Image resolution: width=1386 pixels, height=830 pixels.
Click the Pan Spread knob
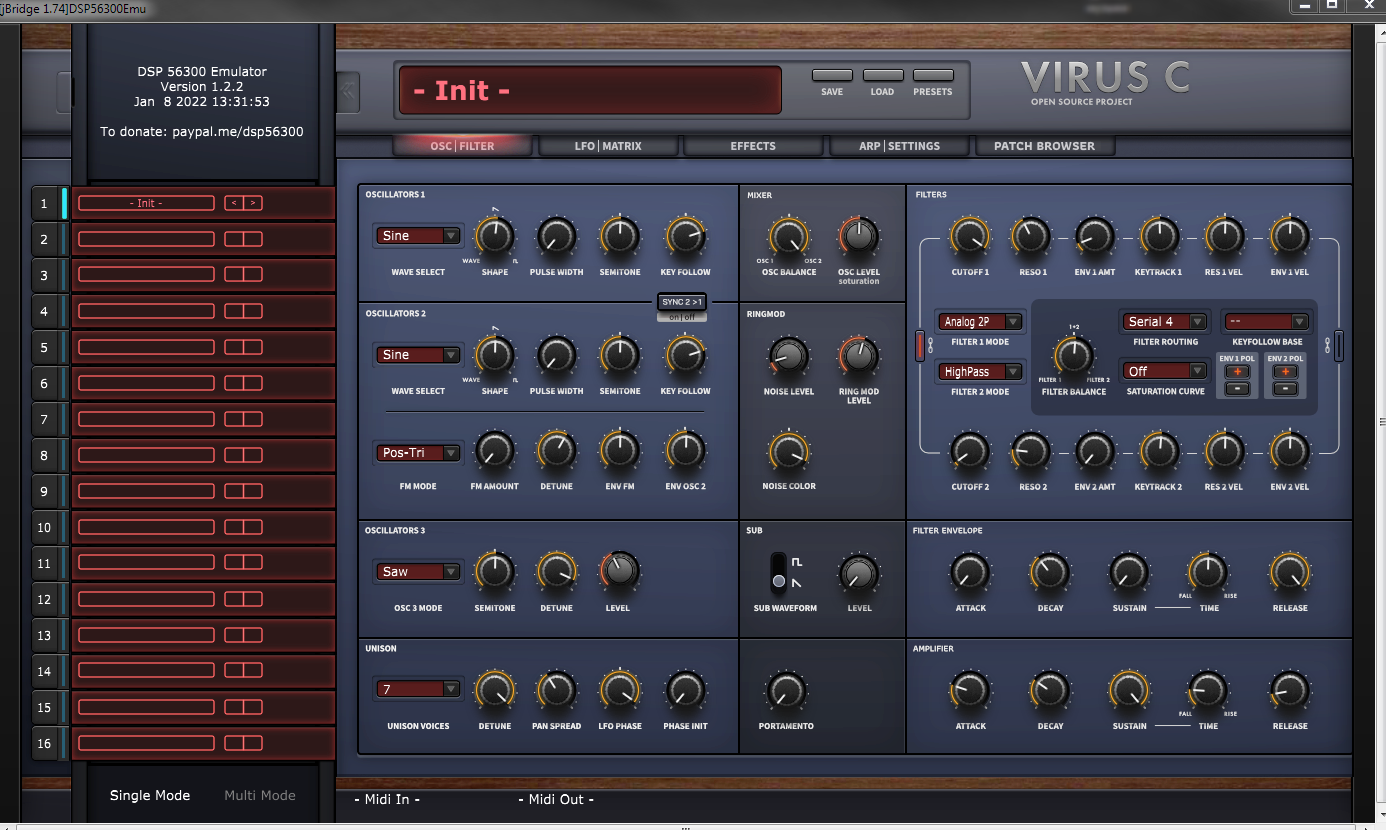click(557, 690)
